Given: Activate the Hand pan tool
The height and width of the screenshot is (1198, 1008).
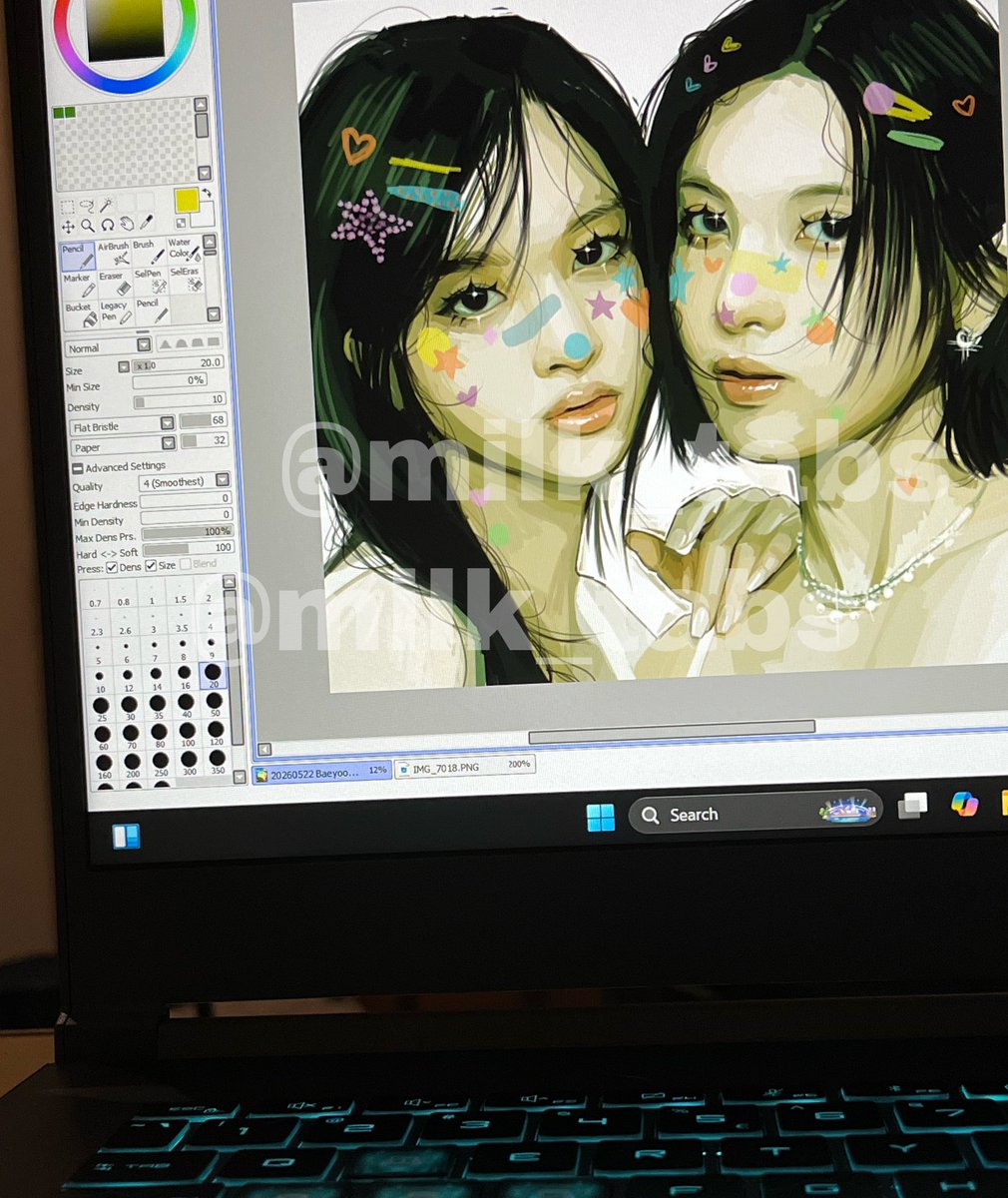Looking at the screenshot, I should click(127, 225).
